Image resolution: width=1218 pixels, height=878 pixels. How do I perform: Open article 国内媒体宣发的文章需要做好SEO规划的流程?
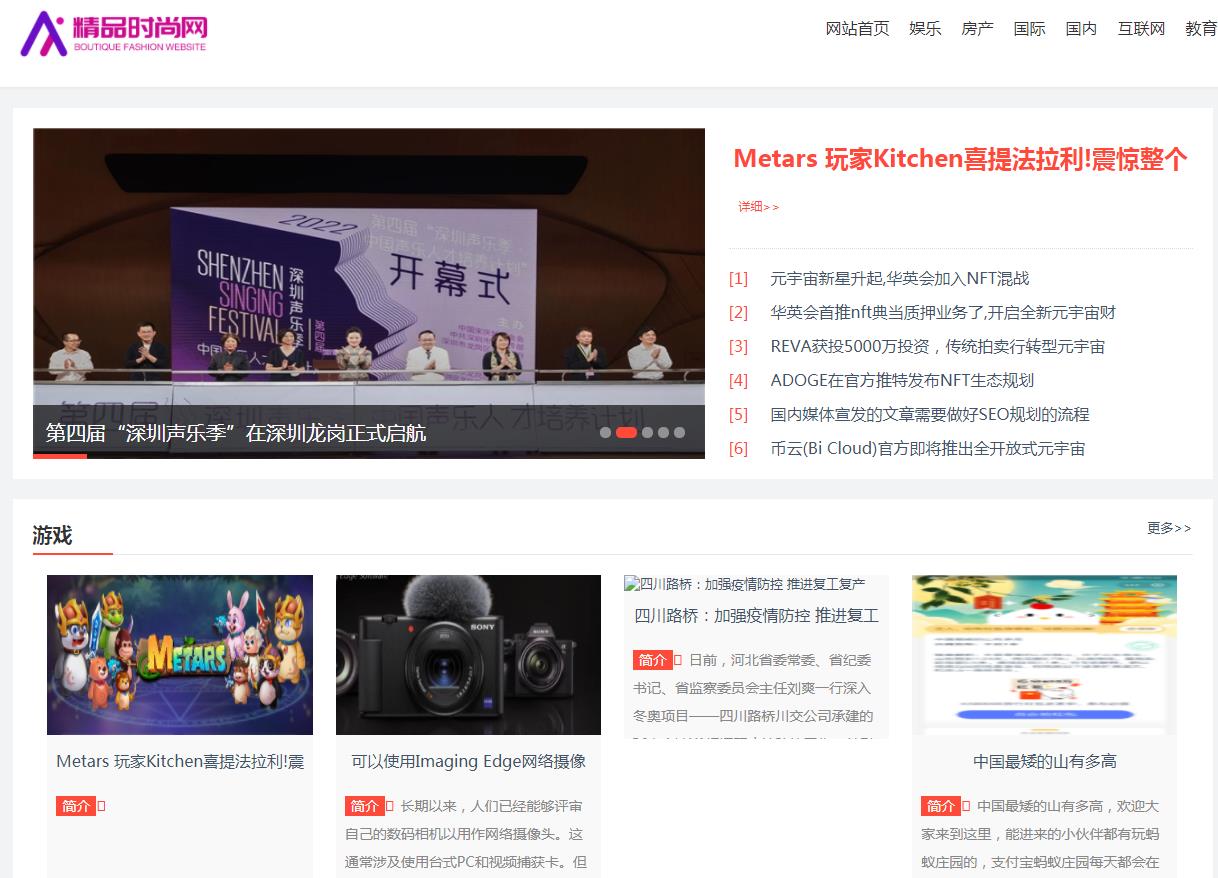930,415
